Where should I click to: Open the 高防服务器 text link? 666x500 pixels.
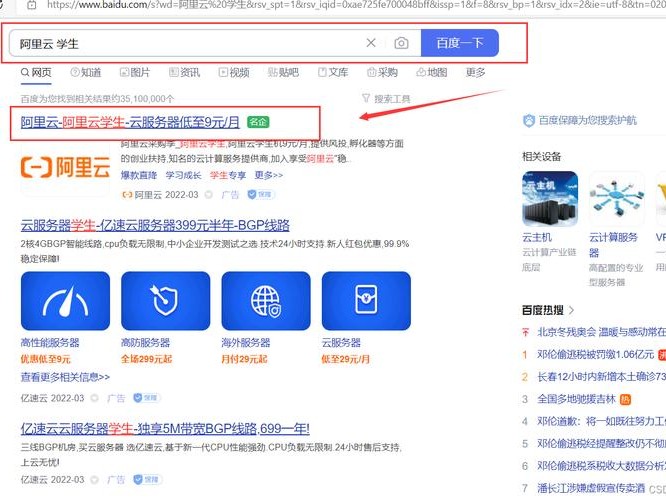coord(146,343)
